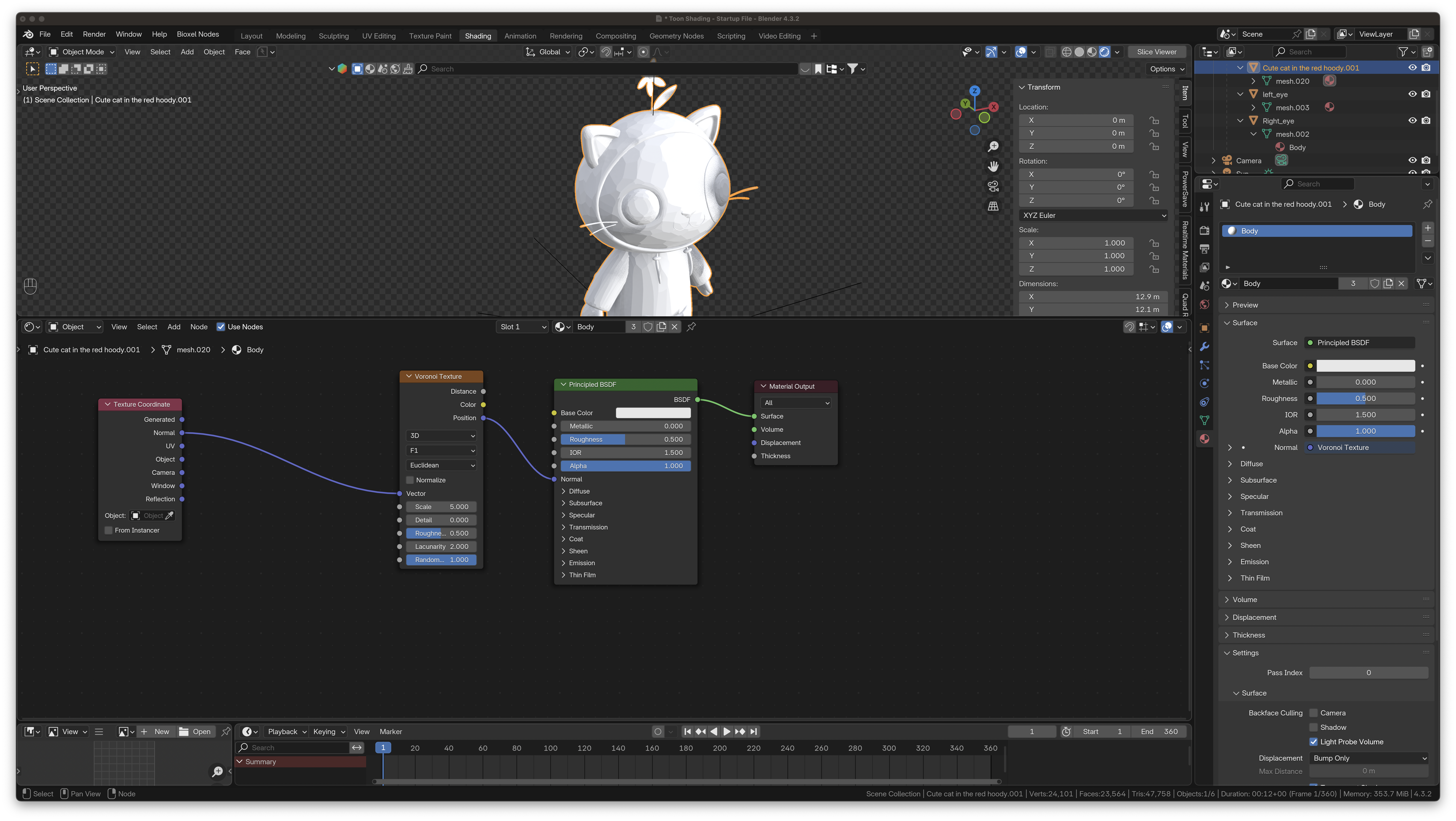
Task: Switch viewport to wireframe shading
Action: (1067, 52)
